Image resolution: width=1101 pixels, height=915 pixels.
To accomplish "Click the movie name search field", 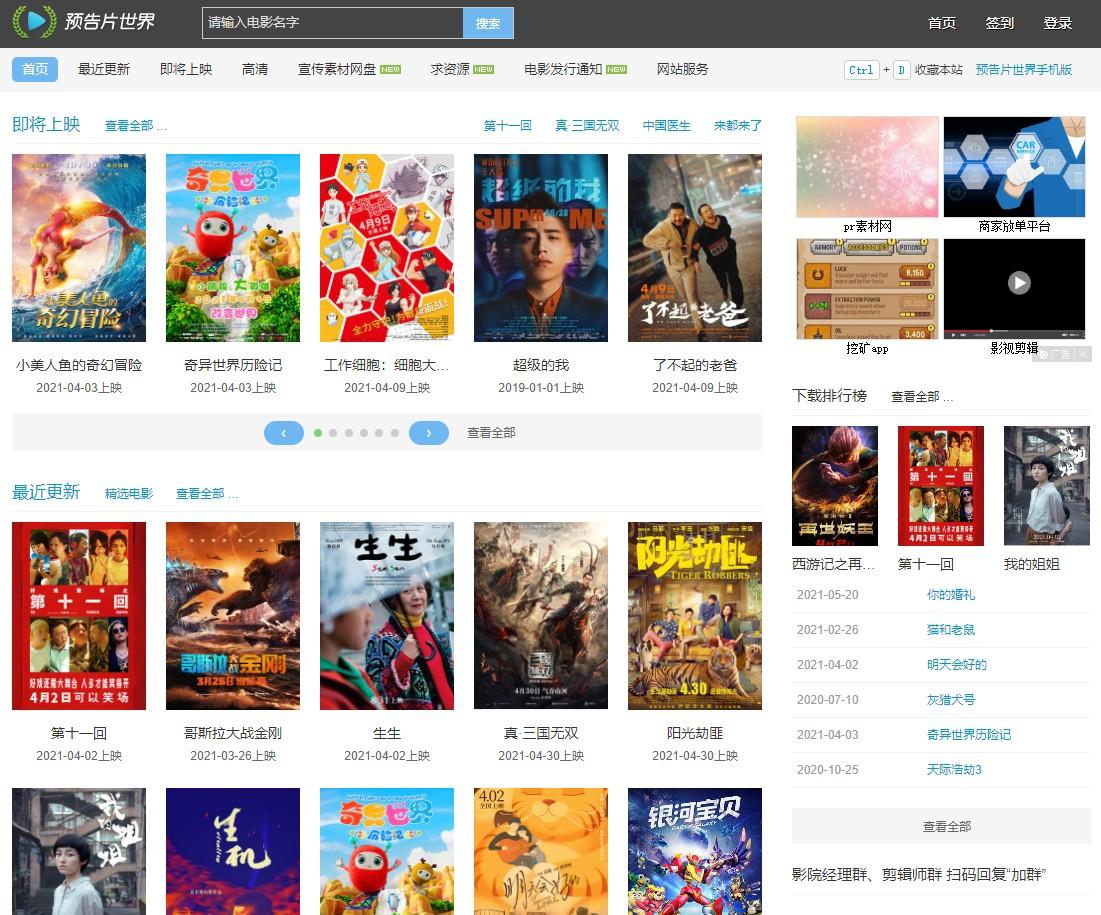I will click(331, 22).
